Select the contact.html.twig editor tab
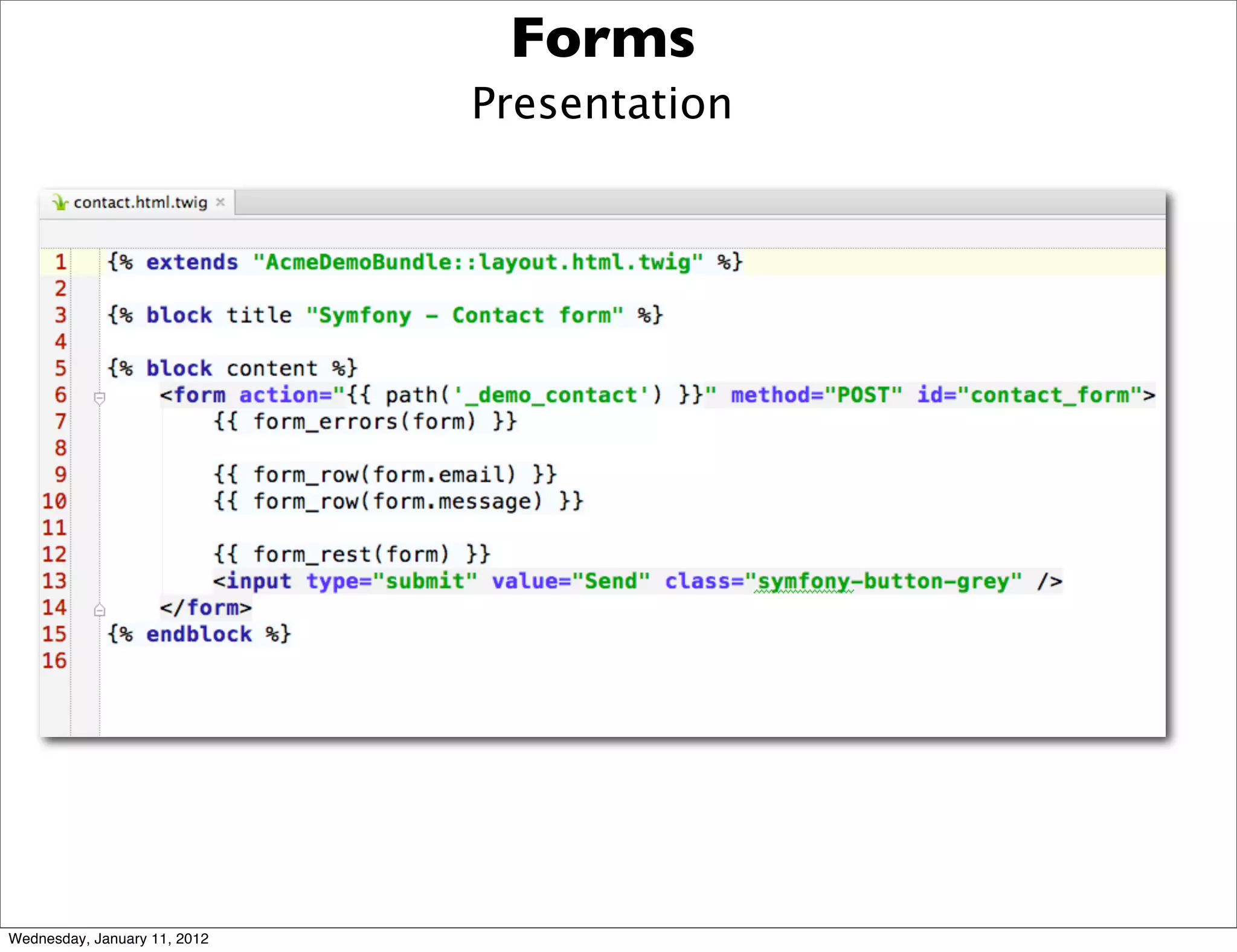 pos(138,202)
